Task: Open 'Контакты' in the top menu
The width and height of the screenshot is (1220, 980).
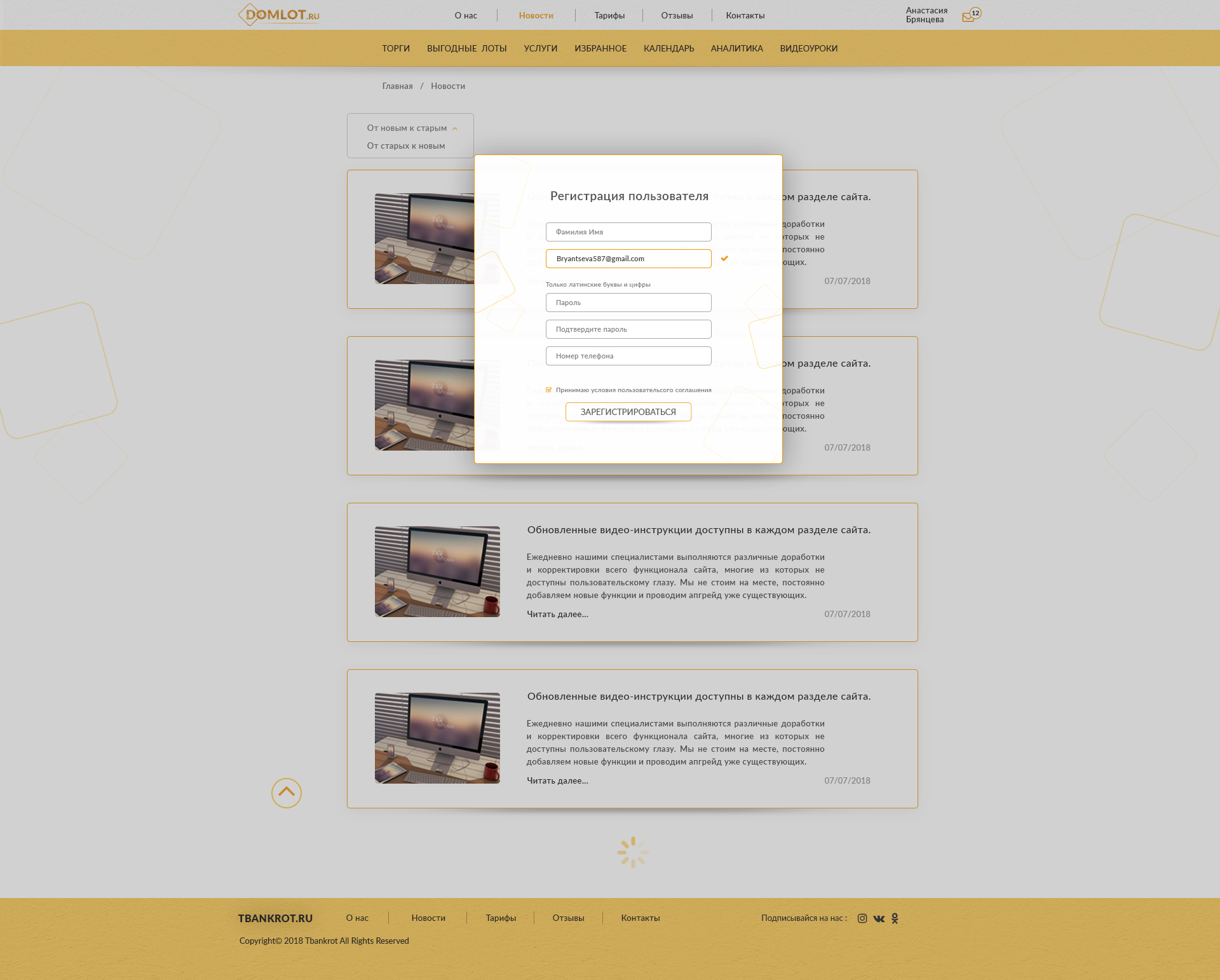Action: point(745,15)
